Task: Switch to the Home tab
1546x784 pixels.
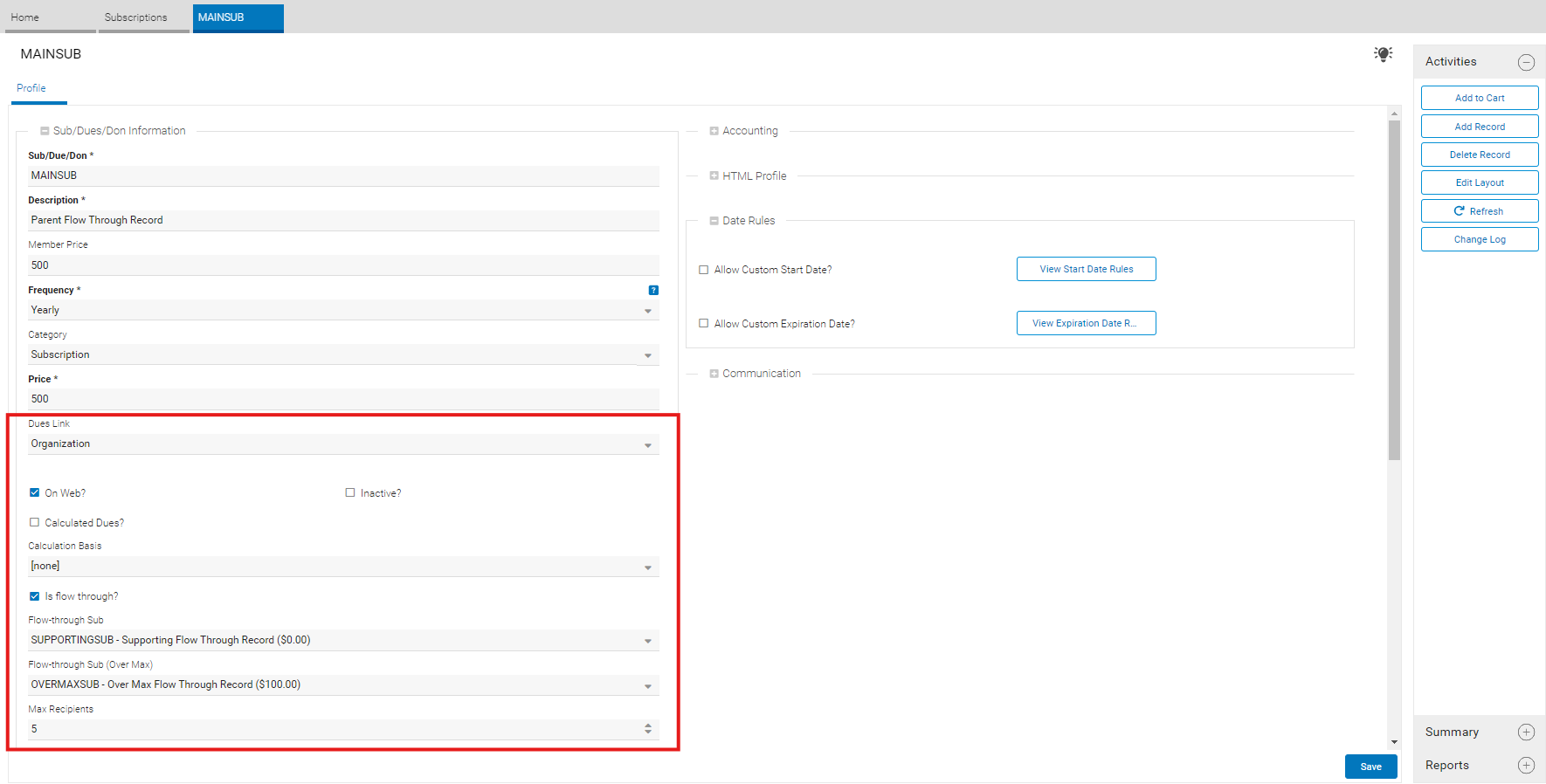Action: point(50,17)
